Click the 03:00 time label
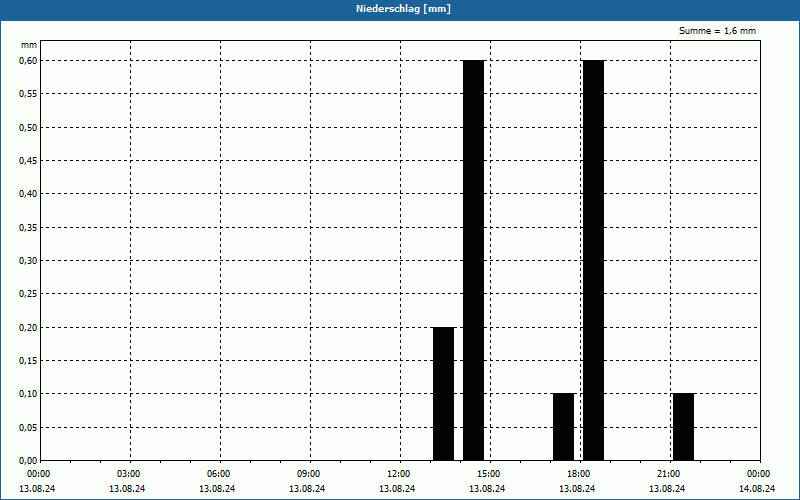Screen dimensions: 800x500 point(129,474)
